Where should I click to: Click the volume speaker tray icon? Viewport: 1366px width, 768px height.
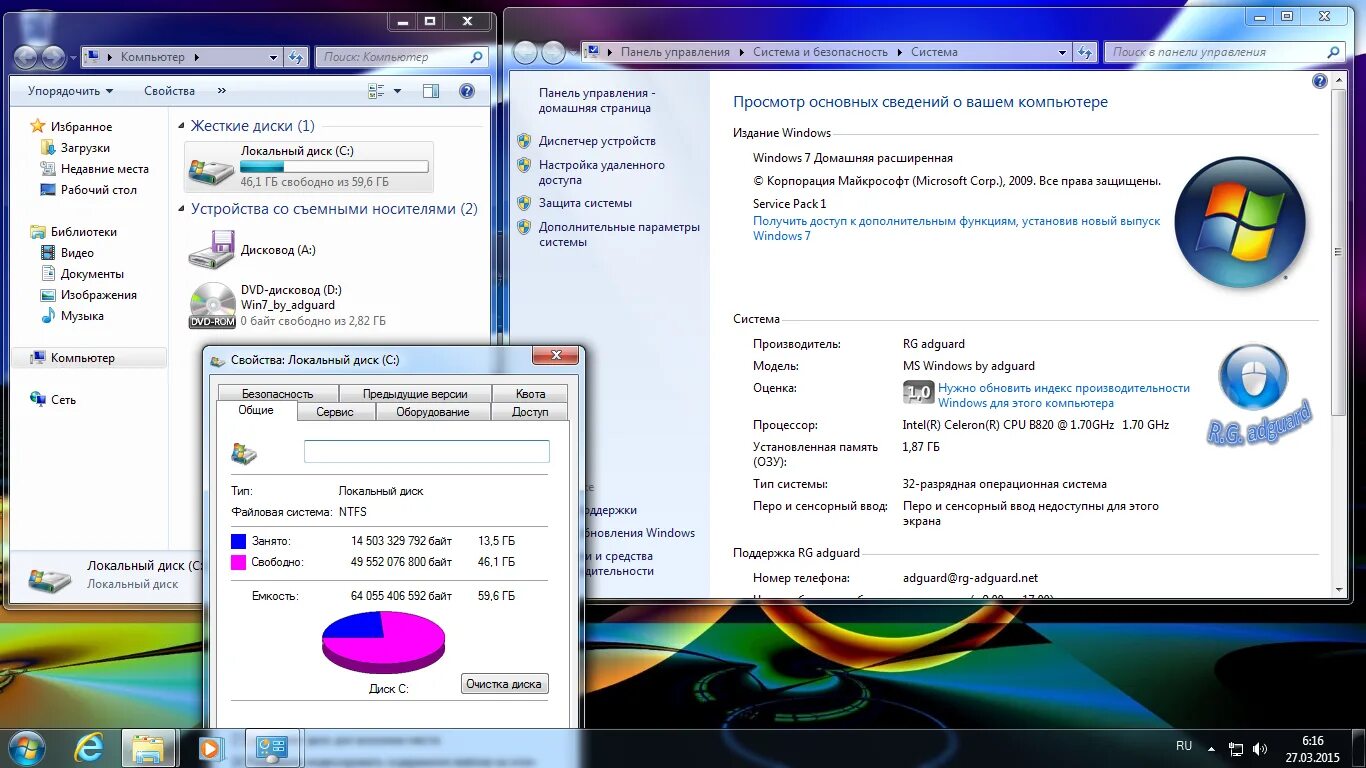pyautogui.click(x=1260, y=749)
